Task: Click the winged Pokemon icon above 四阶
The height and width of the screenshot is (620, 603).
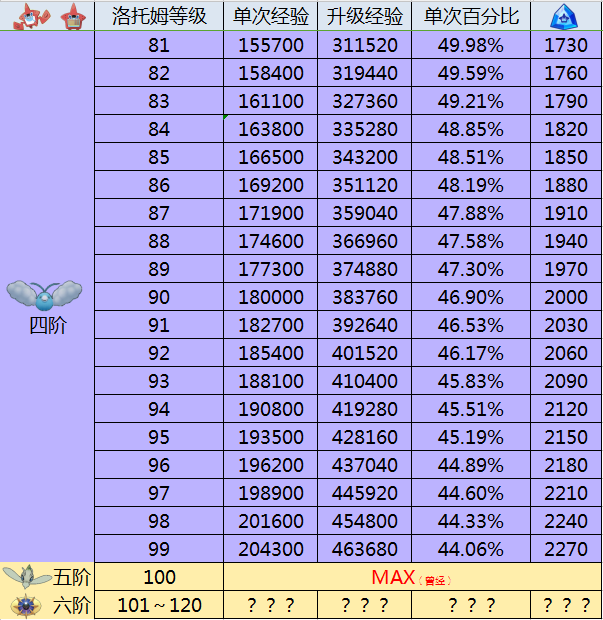Action: click(x=47, y=296)
